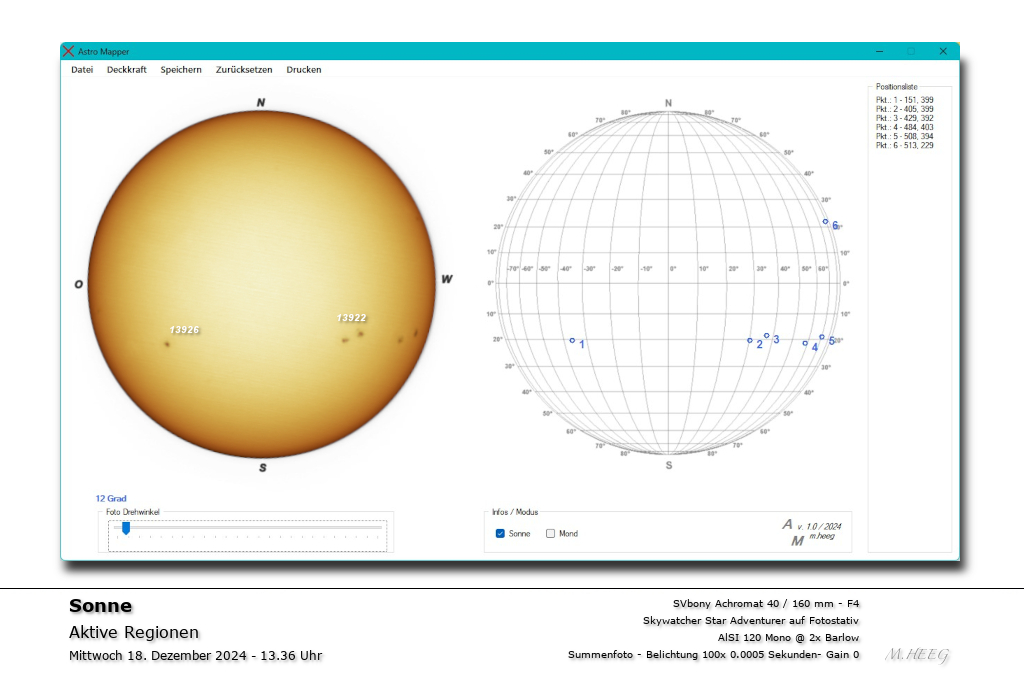
Task: Disable the Sonne checkbox
Action: (500, 533)
